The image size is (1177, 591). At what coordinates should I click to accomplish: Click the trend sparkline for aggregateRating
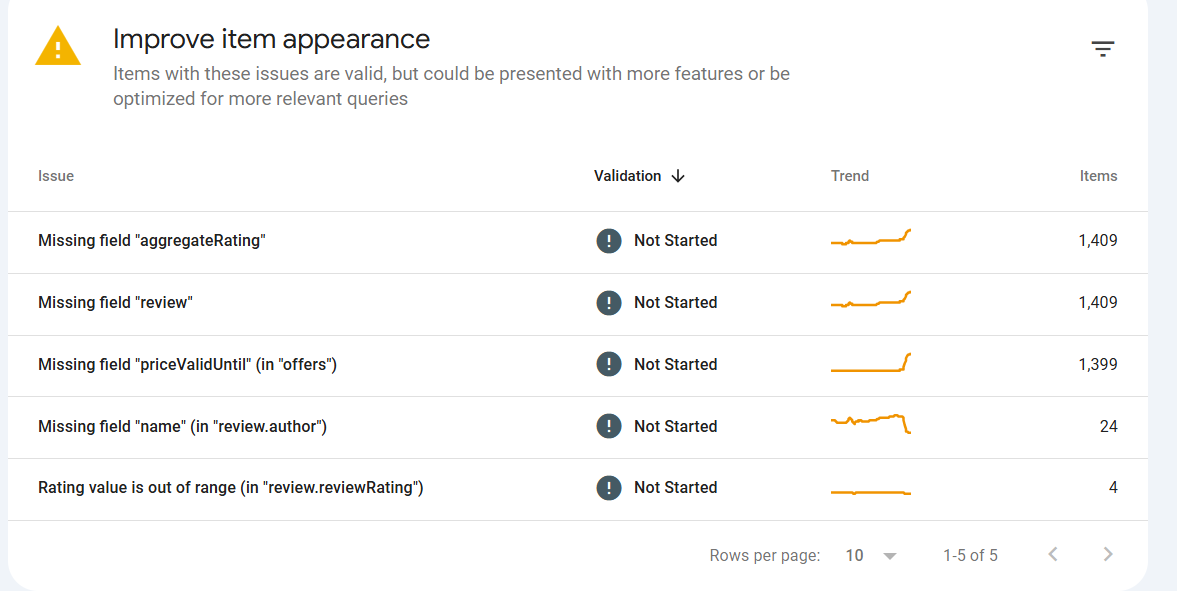[871, 238]
